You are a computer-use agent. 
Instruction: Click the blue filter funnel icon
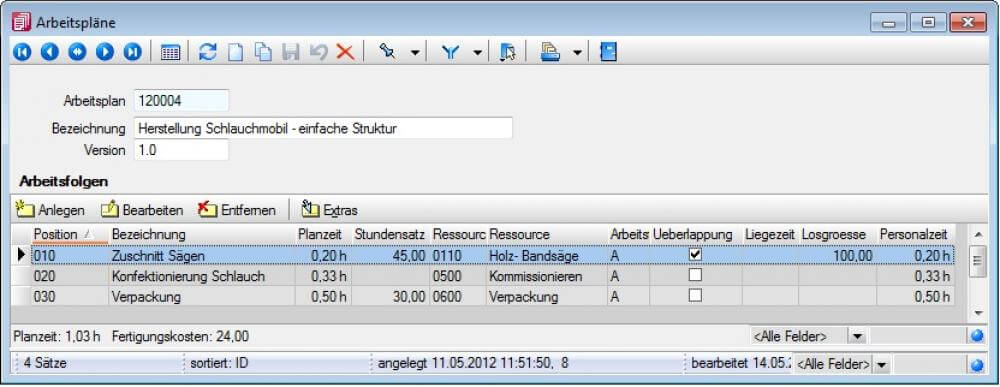click(x=451, y=53)
